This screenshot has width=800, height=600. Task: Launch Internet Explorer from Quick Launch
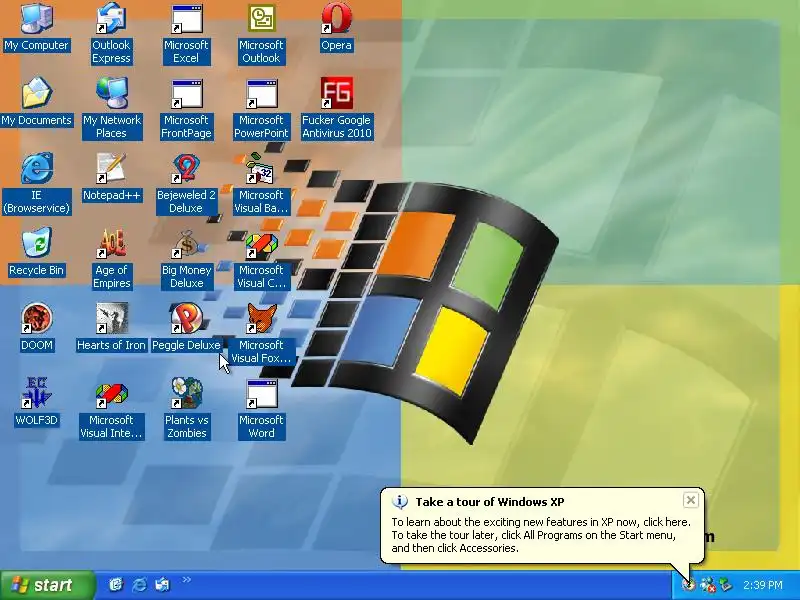tap(139, 585)
